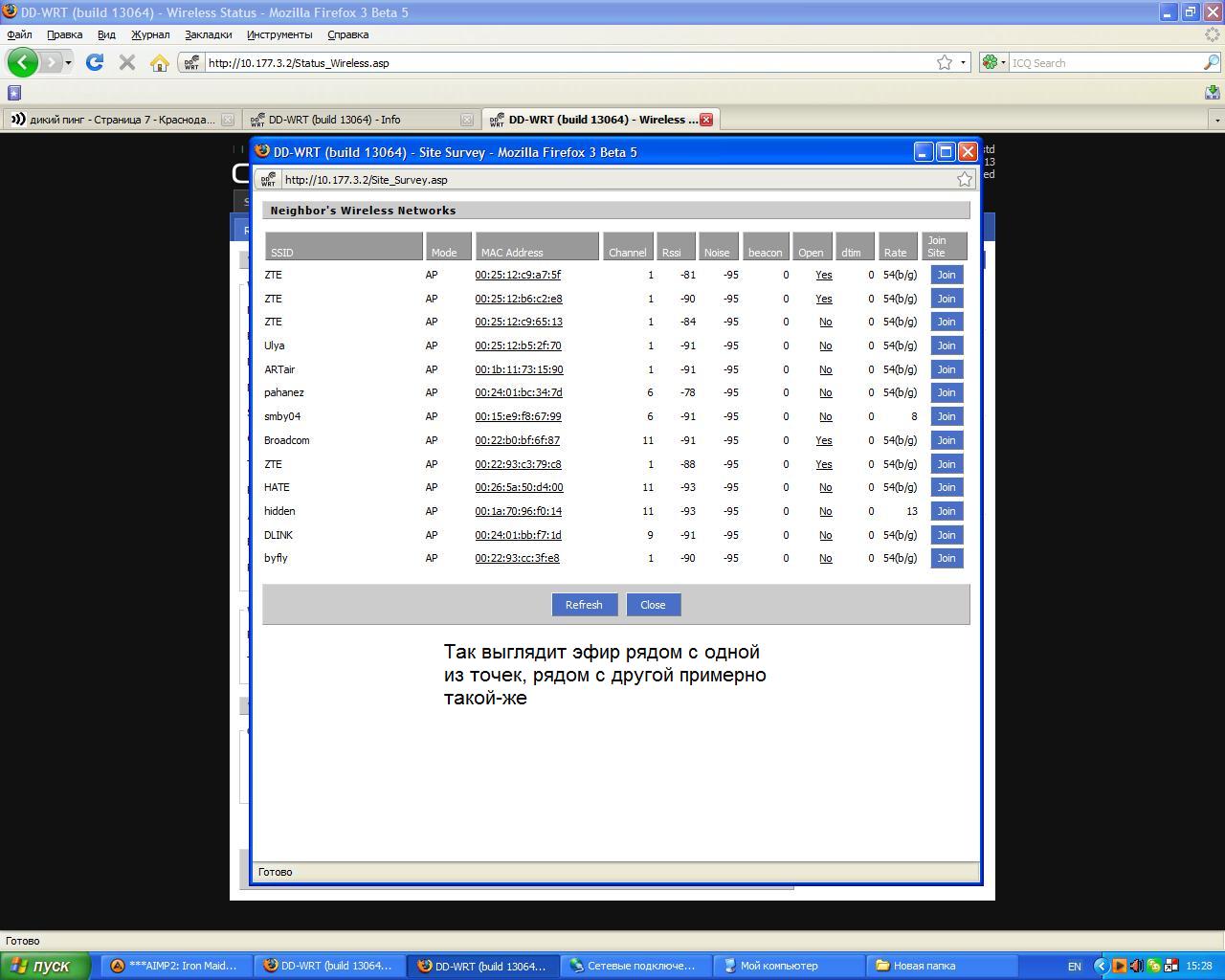Focus the ICQ Search field
This screenshot has width=1225, height=980.
(1105, 62)
